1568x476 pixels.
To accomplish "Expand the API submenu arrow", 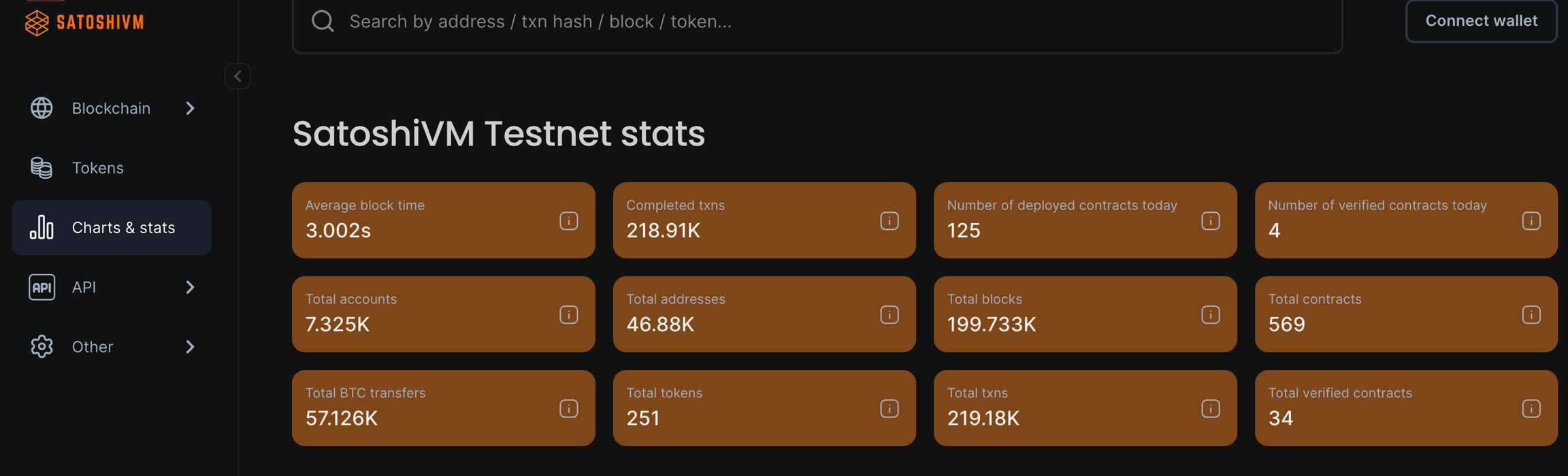I will [190, 287].
